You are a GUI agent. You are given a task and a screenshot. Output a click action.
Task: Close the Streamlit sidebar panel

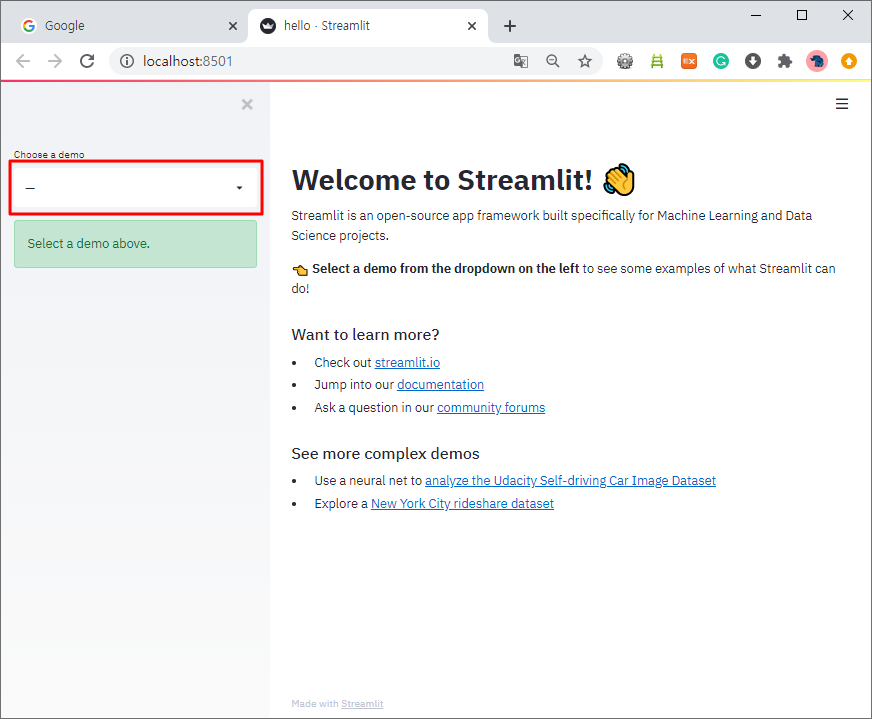coord(247,105)
